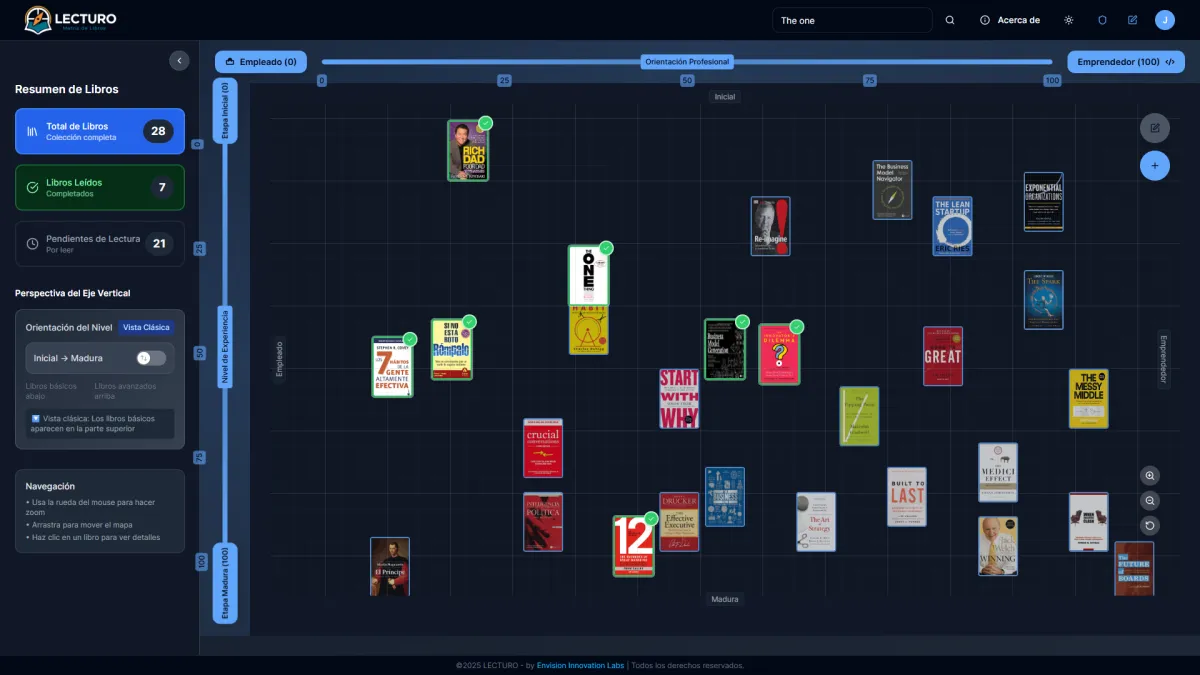
Task: Open the Envision Innovation Labs link
Action: 580,665
